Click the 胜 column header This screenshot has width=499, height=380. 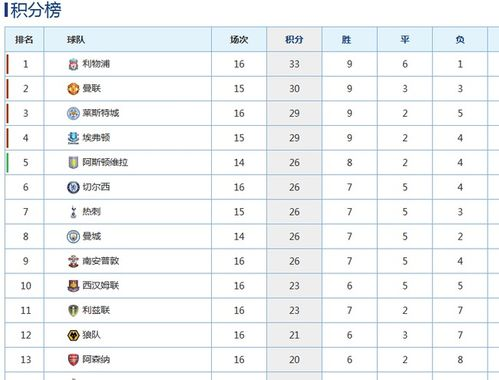tap(349, 40)
